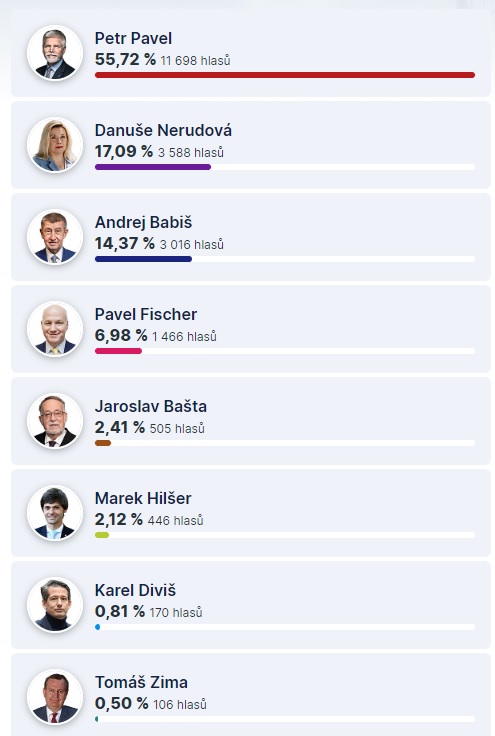The width and height of the screenshot is (495, 736).
Task: Select the Pavel Fischer name heading
Action: [x=146, y=314]
